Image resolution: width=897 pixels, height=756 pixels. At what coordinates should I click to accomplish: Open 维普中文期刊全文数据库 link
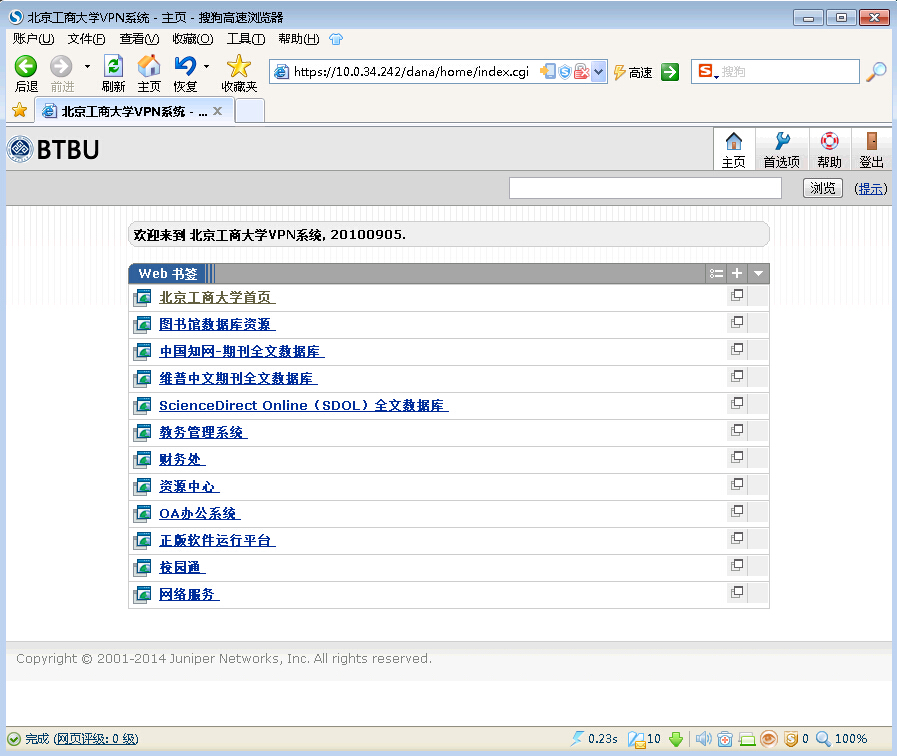click(x=238, y=379)
